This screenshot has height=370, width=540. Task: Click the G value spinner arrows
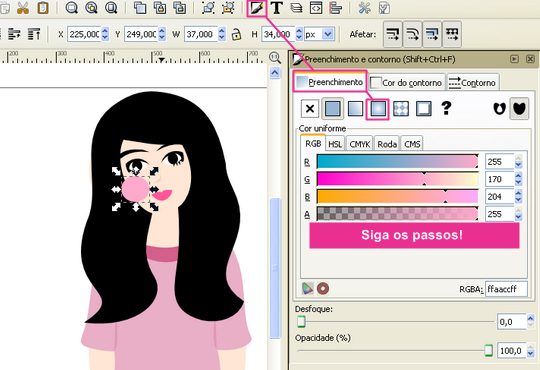click(x=518, y=179)
